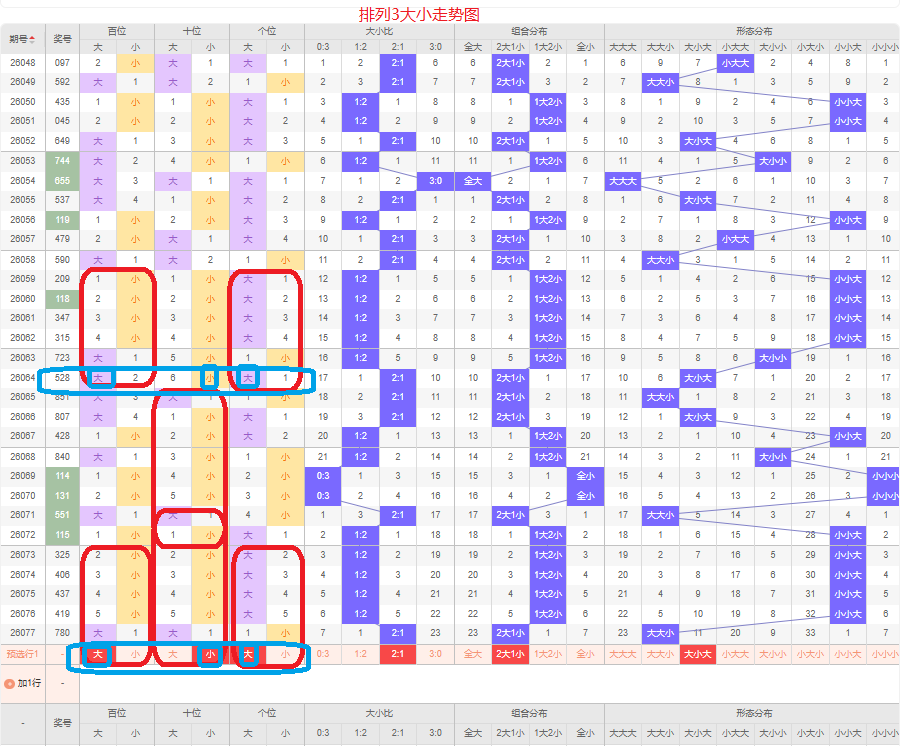The image size is (900, 746).
Task: Select the 2:1 ratio in 预选行1 row
Action: point(398,655)
